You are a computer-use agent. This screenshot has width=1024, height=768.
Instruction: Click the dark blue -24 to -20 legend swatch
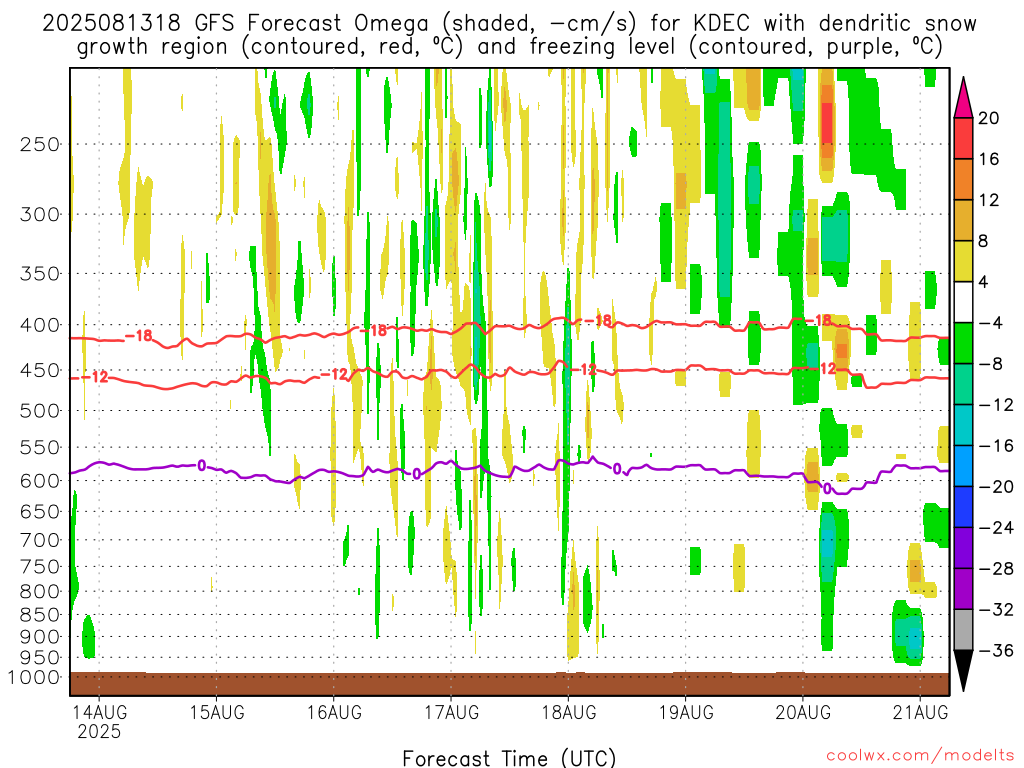(x=963, y=507)
